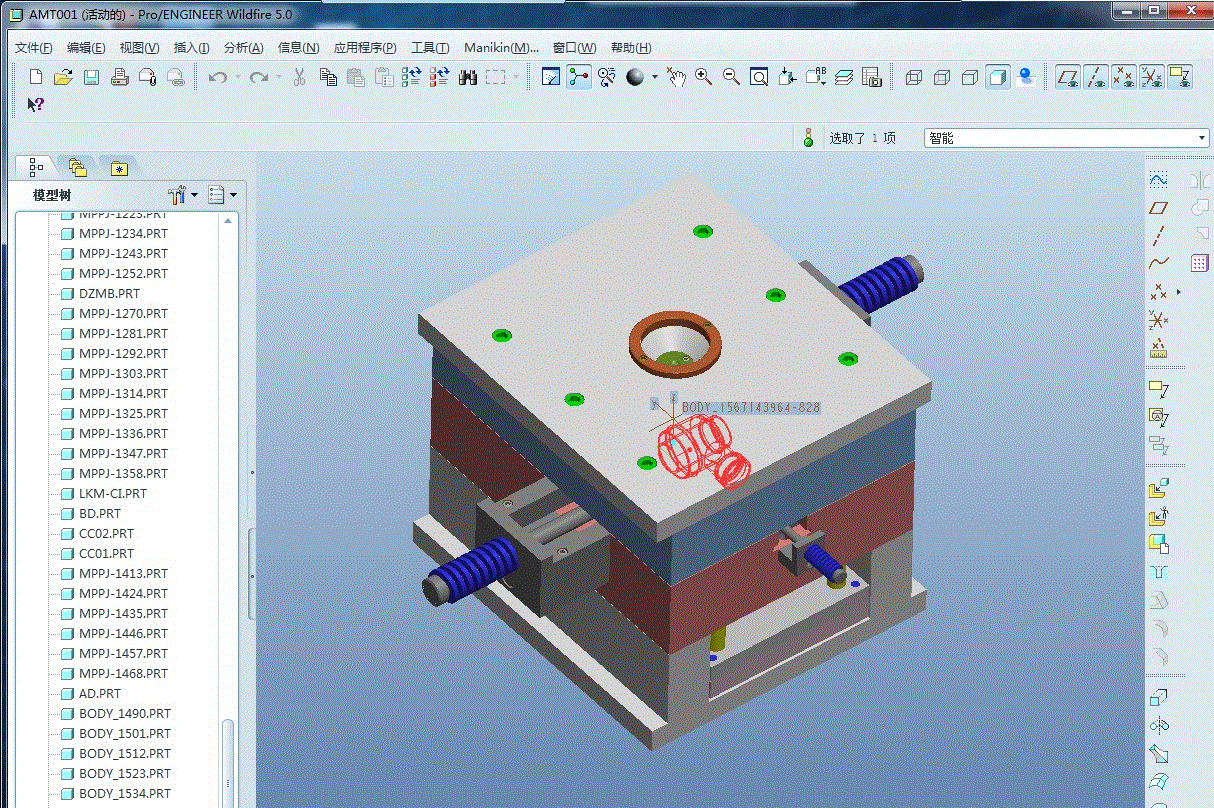Switch to the Folder Browser tab

(78, 167)
